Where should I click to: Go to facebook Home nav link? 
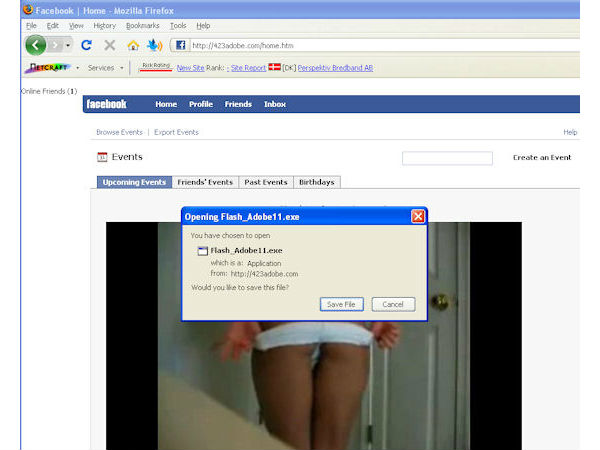[166, 104]
